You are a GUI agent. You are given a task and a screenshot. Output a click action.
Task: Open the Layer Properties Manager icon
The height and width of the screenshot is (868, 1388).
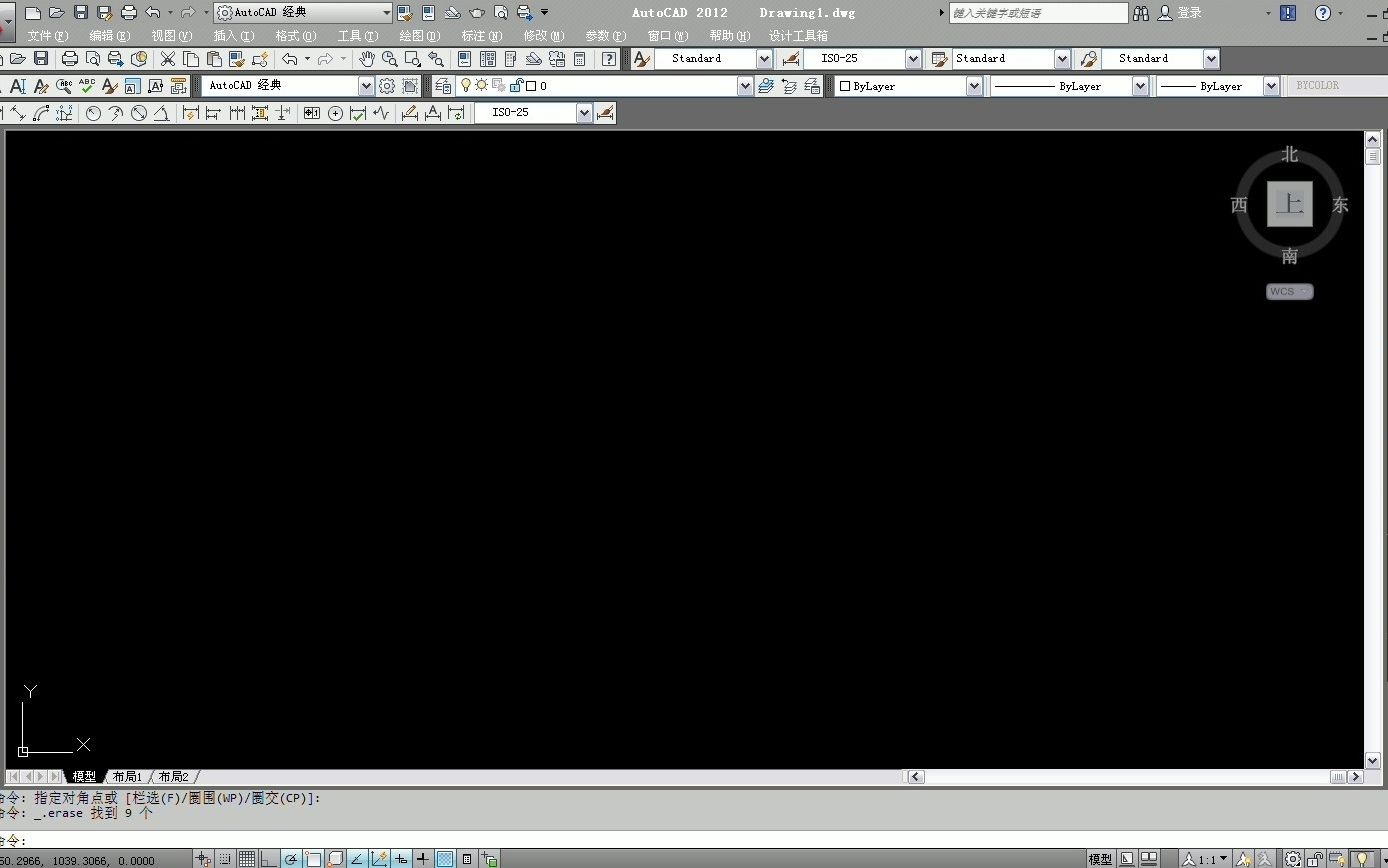[x=443, y=86]
